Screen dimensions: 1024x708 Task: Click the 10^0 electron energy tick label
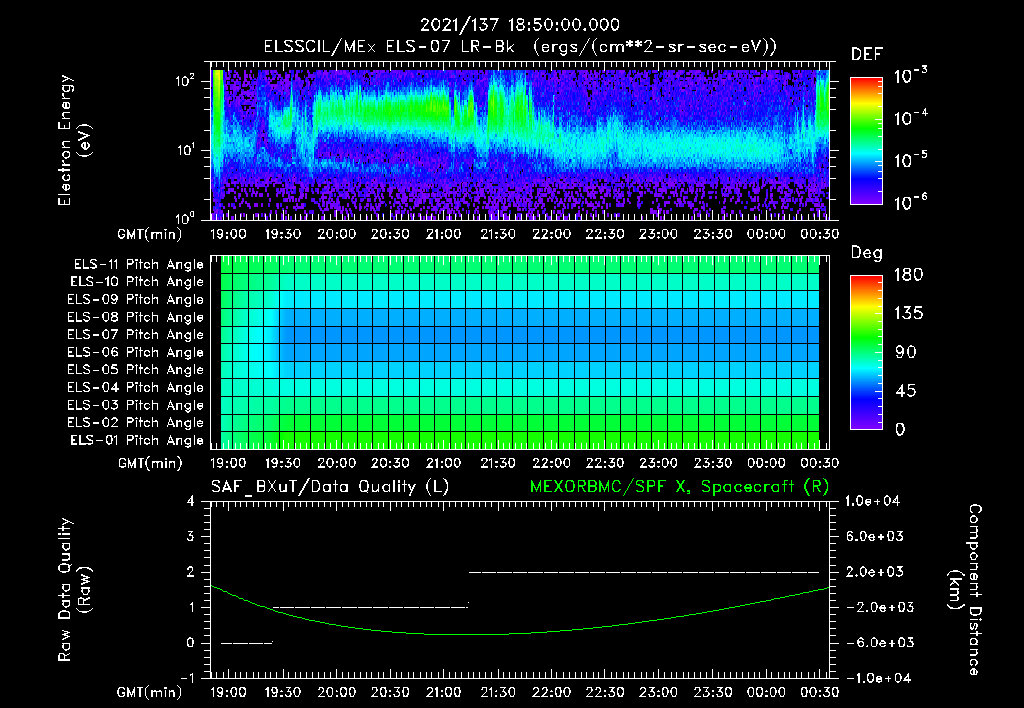pyautogui.click(x=186, y=217)
